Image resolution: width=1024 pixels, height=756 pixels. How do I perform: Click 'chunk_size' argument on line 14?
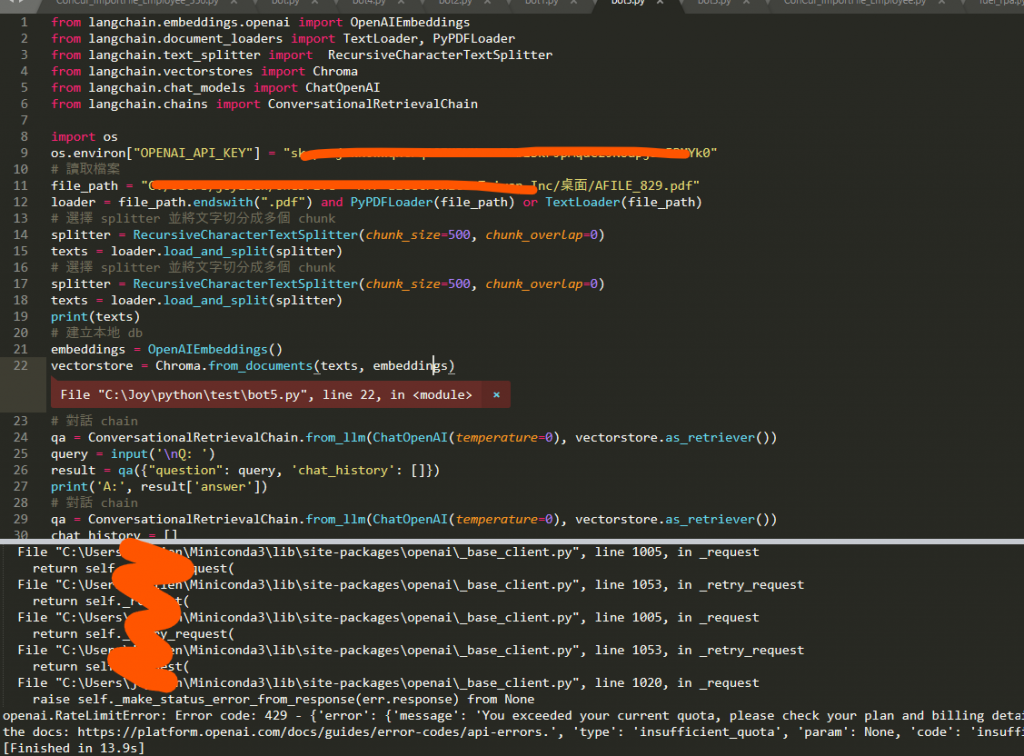[402, 235]
